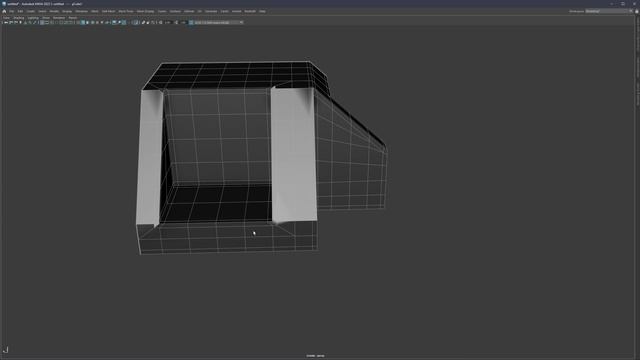The height and width of the screenshot is (360, 640).
Task: Toggle the Film Gate icon
Action: click(47, 22)
